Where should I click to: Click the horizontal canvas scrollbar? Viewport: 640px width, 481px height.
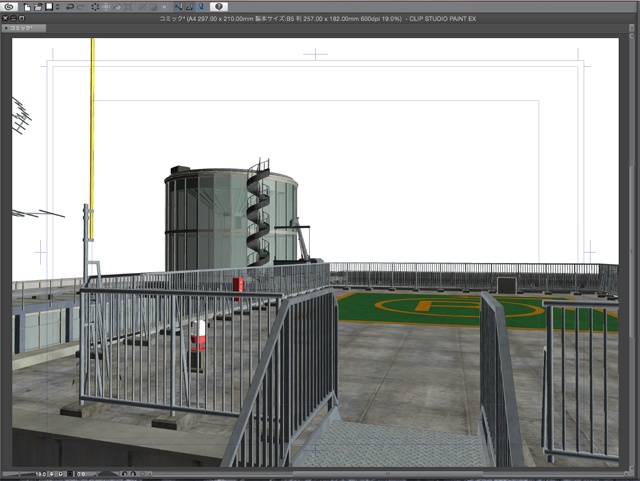(388, 474)
